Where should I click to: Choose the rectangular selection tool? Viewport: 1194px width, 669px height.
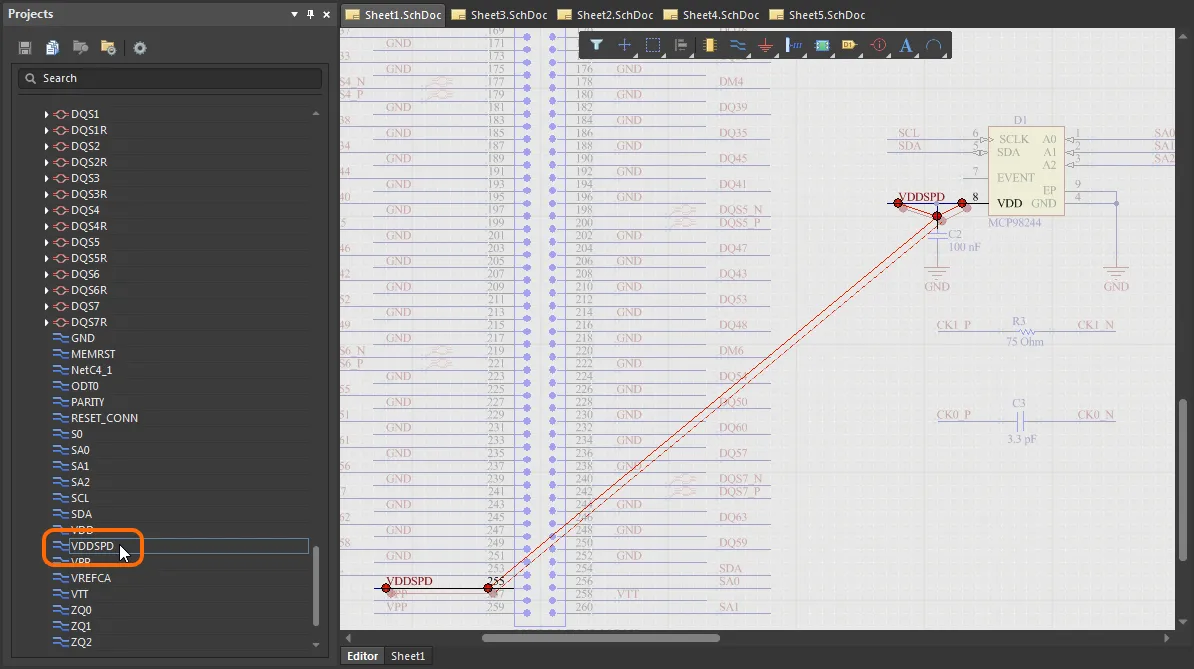pos(653,45)
